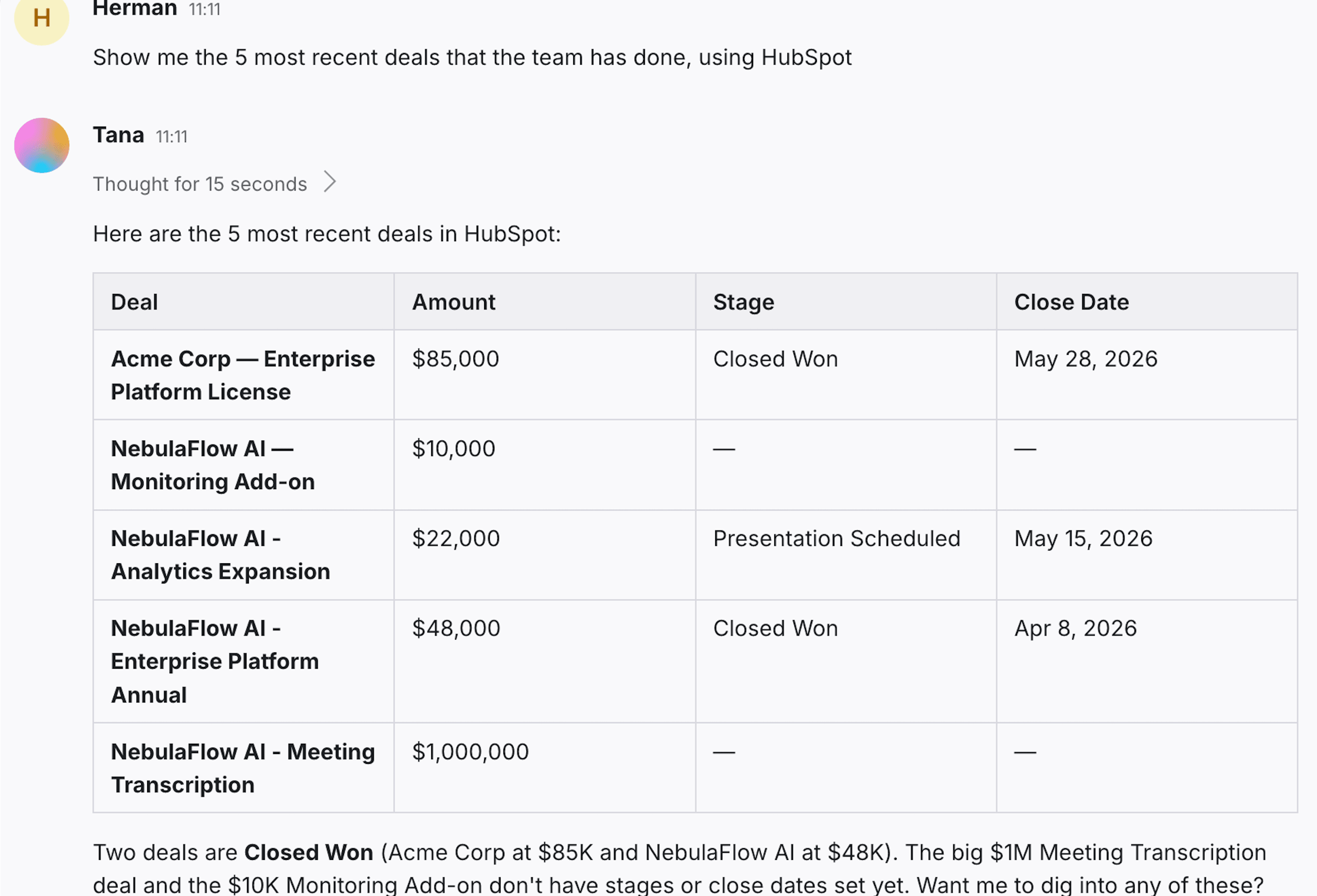This screenshot has height=896, width=1317.
Task: Select Herman's message about recent HubSpot deals
Action: (x=472, y=57)
